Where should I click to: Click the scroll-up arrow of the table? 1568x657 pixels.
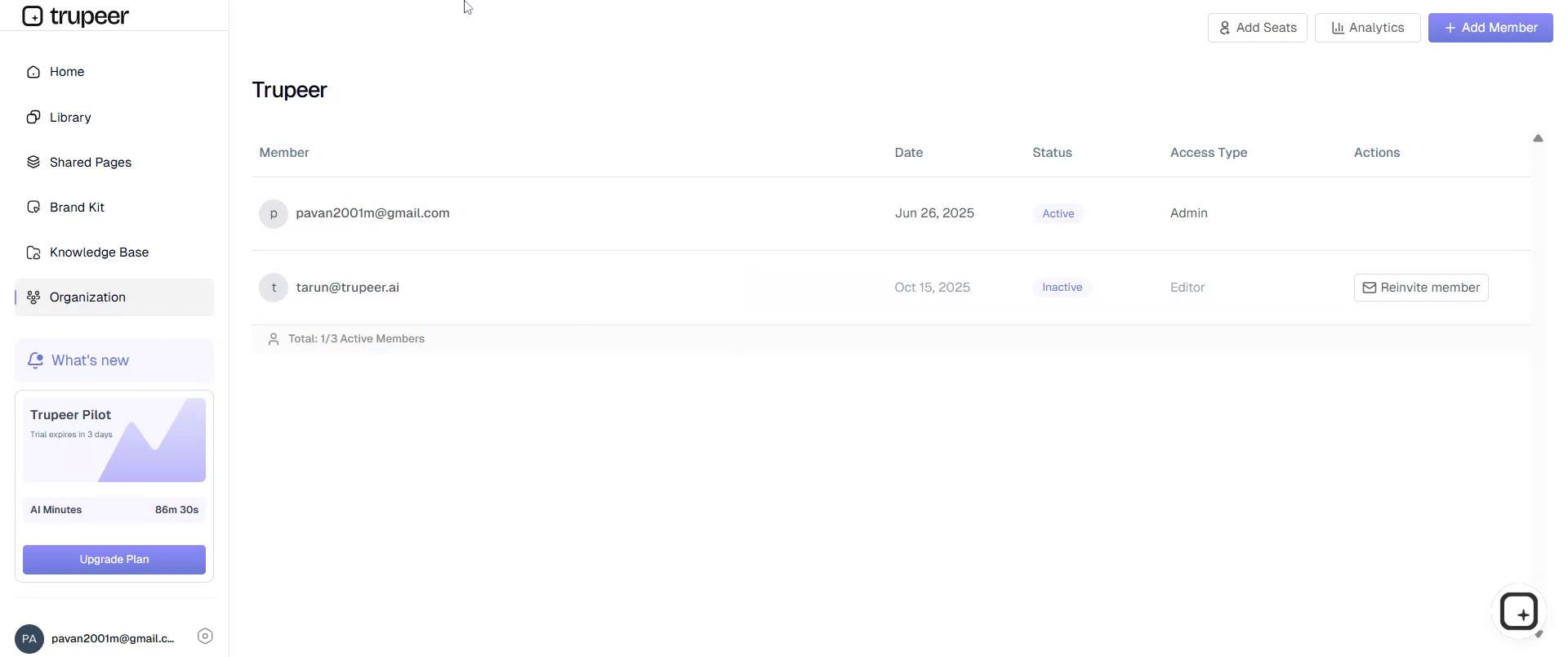tap(1538, 138)
